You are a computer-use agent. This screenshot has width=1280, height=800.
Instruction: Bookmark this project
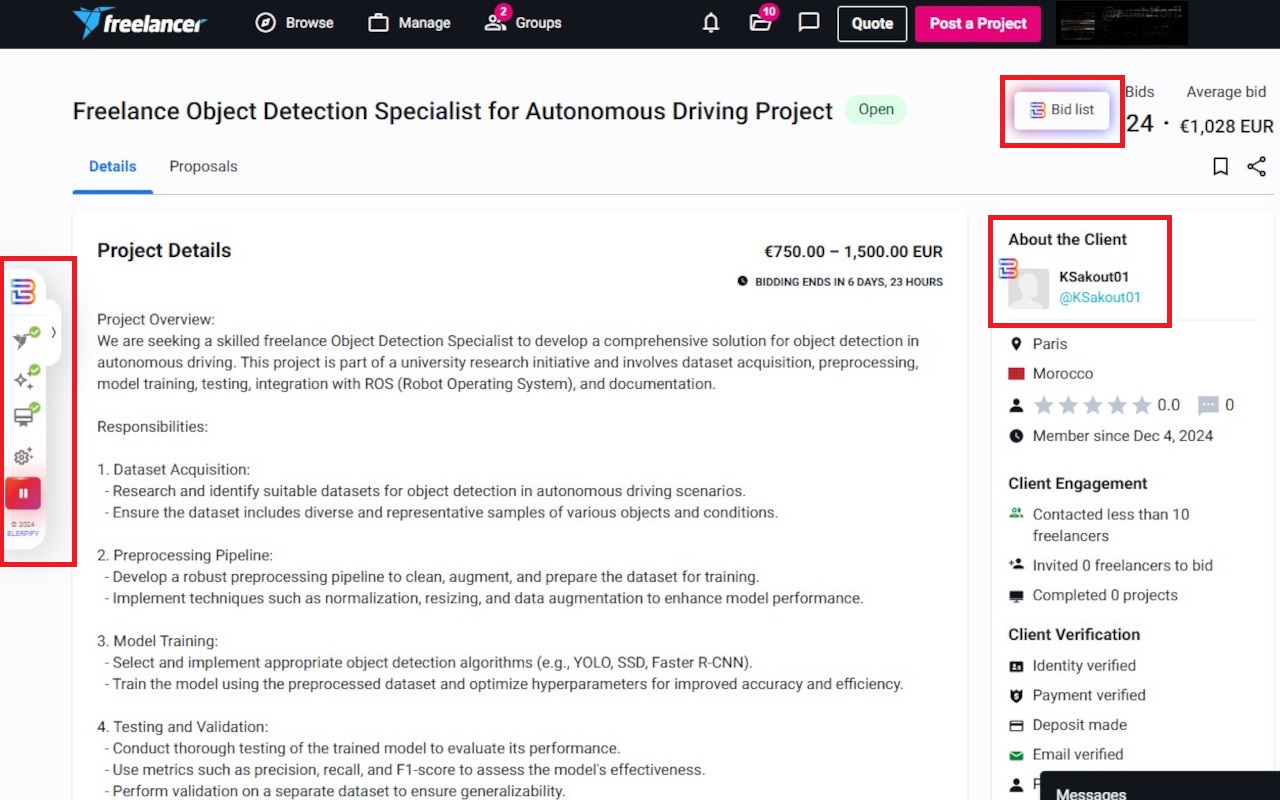coord(1220,167)
